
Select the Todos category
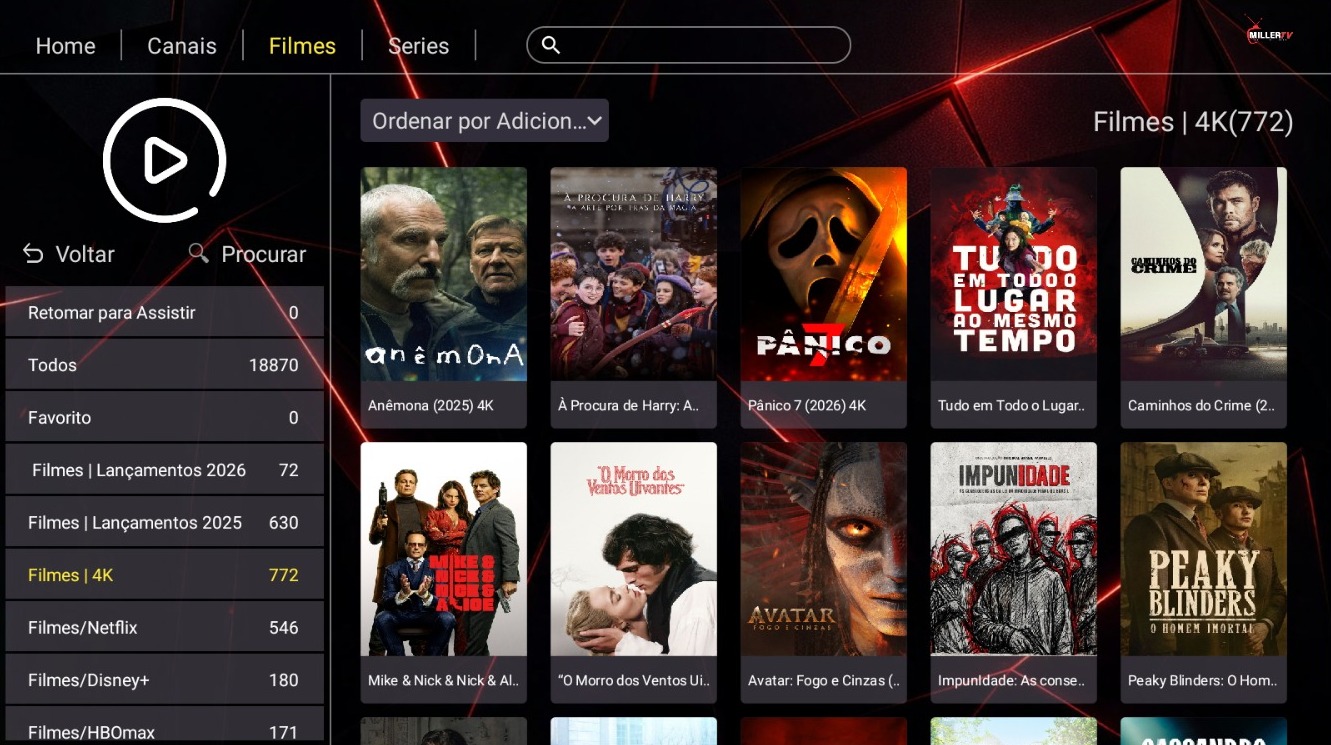click(x=164, y=365)
